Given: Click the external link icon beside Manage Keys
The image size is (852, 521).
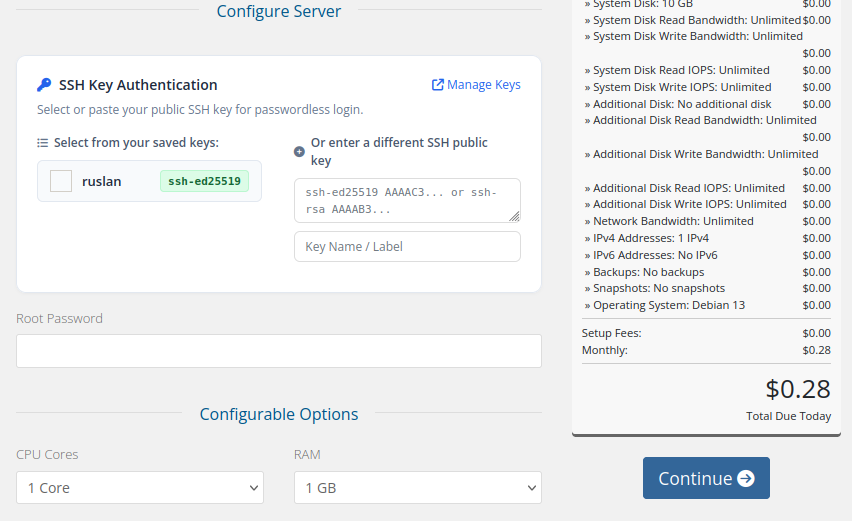Looking at the screenshot, I should click(x=437, y=85).
